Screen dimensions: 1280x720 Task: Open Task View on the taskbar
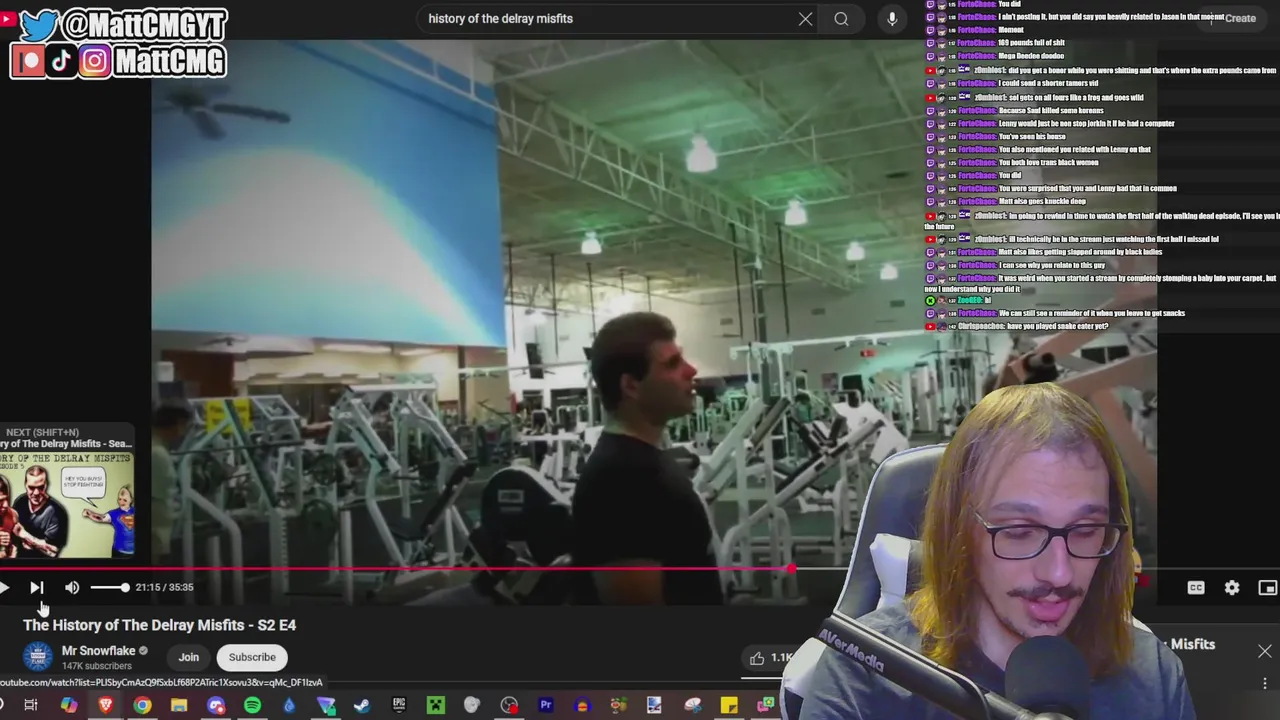31,705
